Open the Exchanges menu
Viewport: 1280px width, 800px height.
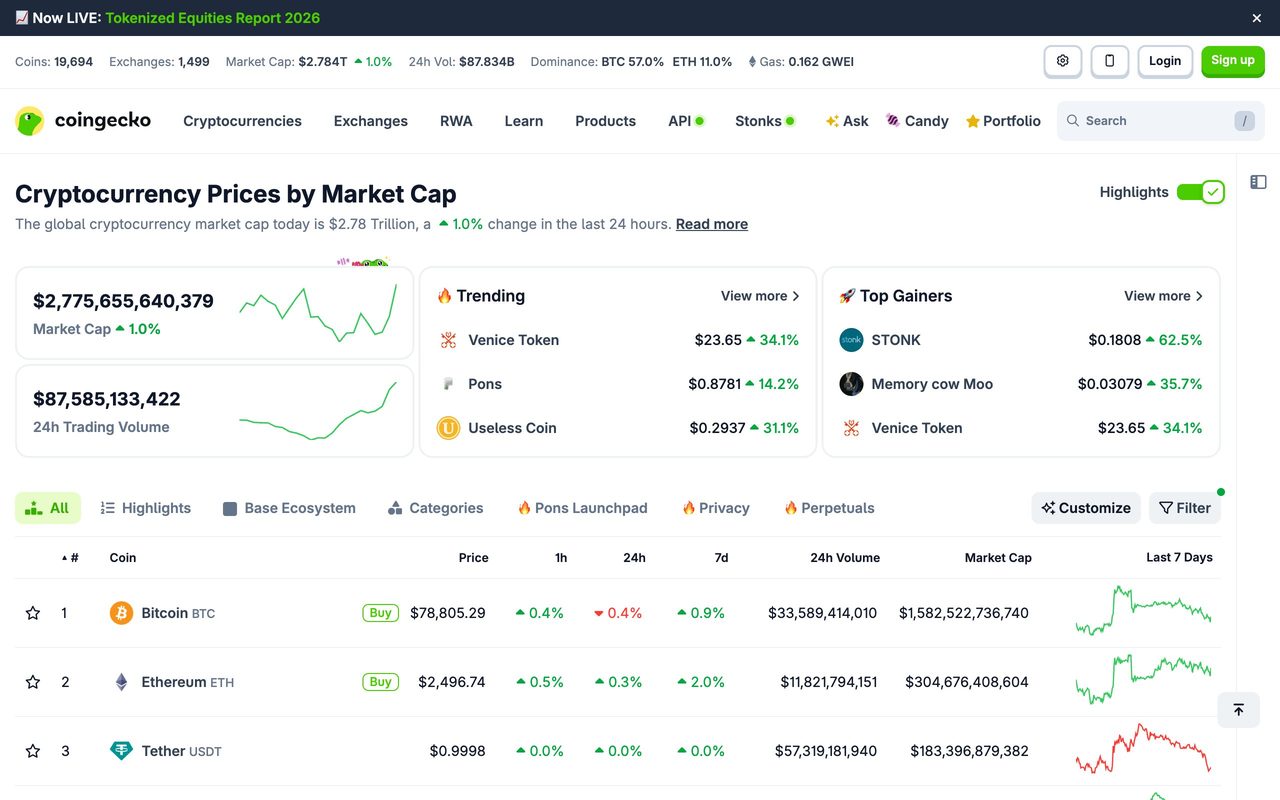coord(371,121)
